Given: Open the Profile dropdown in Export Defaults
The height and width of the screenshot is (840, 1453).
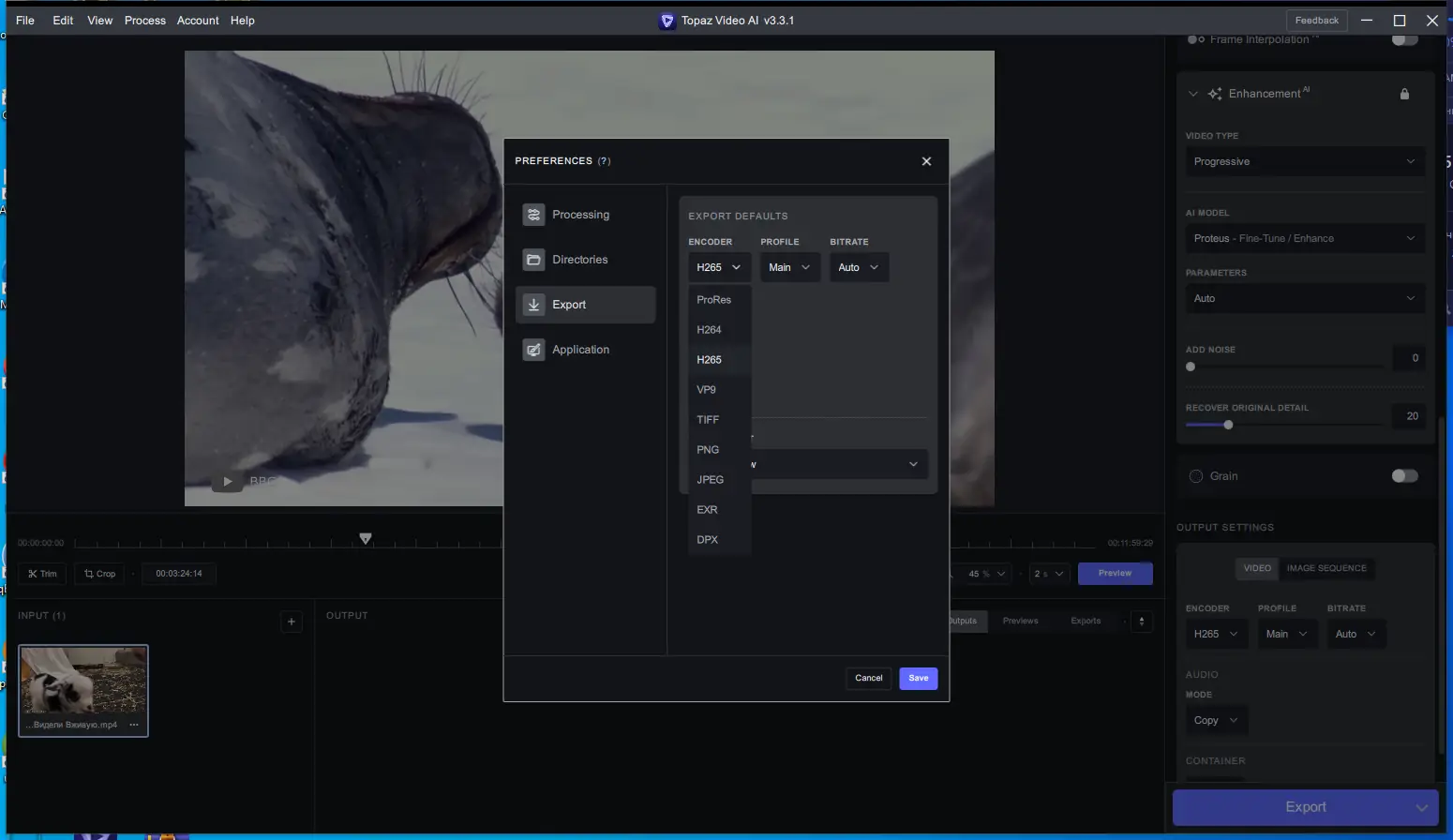Looking at the screenshot, I should (790, 267).
